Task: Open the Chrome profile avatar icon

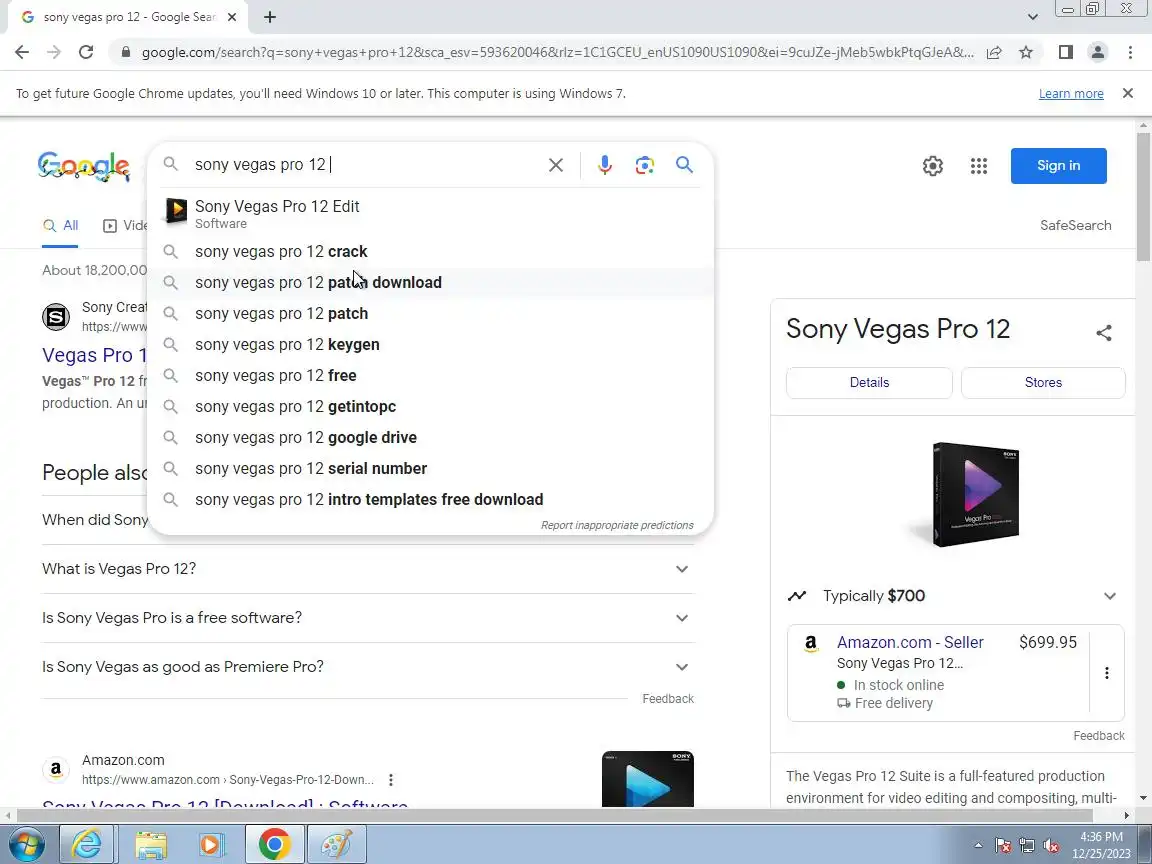Action: point(1098,52)
